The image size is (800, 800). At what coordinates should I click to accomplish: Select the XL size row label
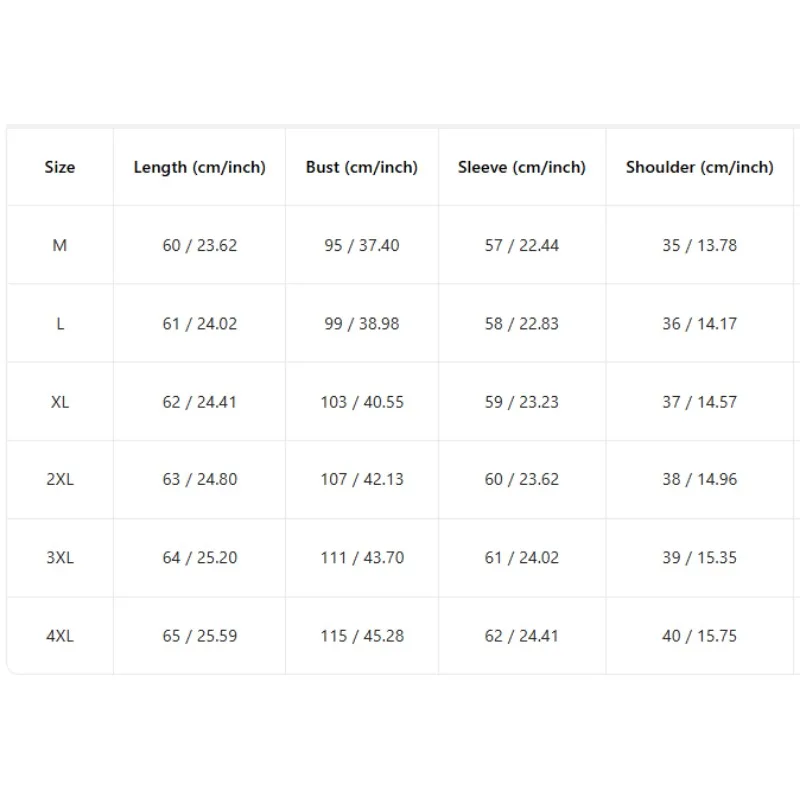point(60,402)
